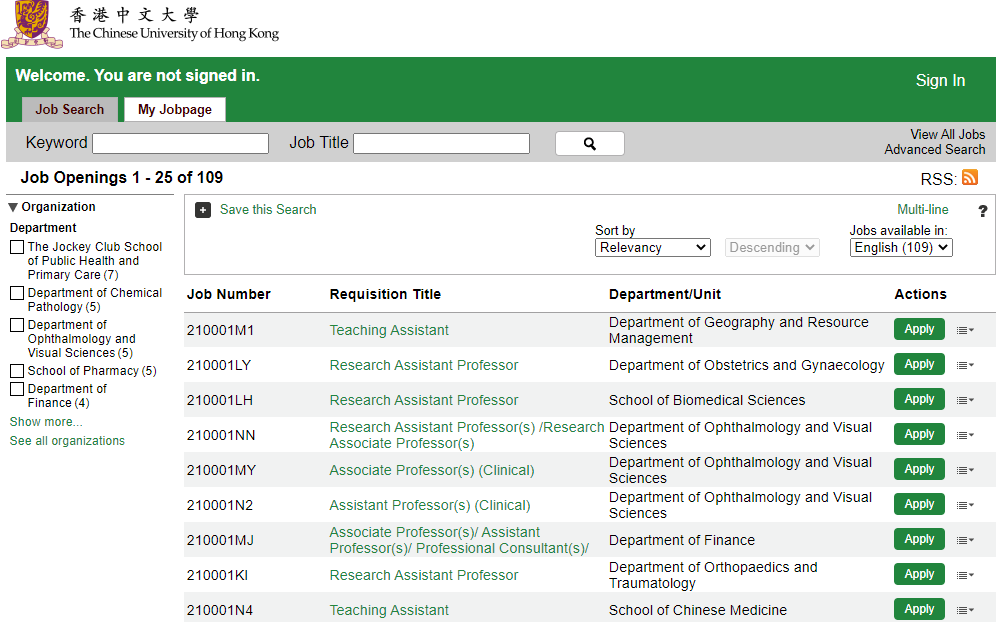Screen dimensions: 1000x622
Task: Expand department list with Show more
Action: (x=46, y=422)
